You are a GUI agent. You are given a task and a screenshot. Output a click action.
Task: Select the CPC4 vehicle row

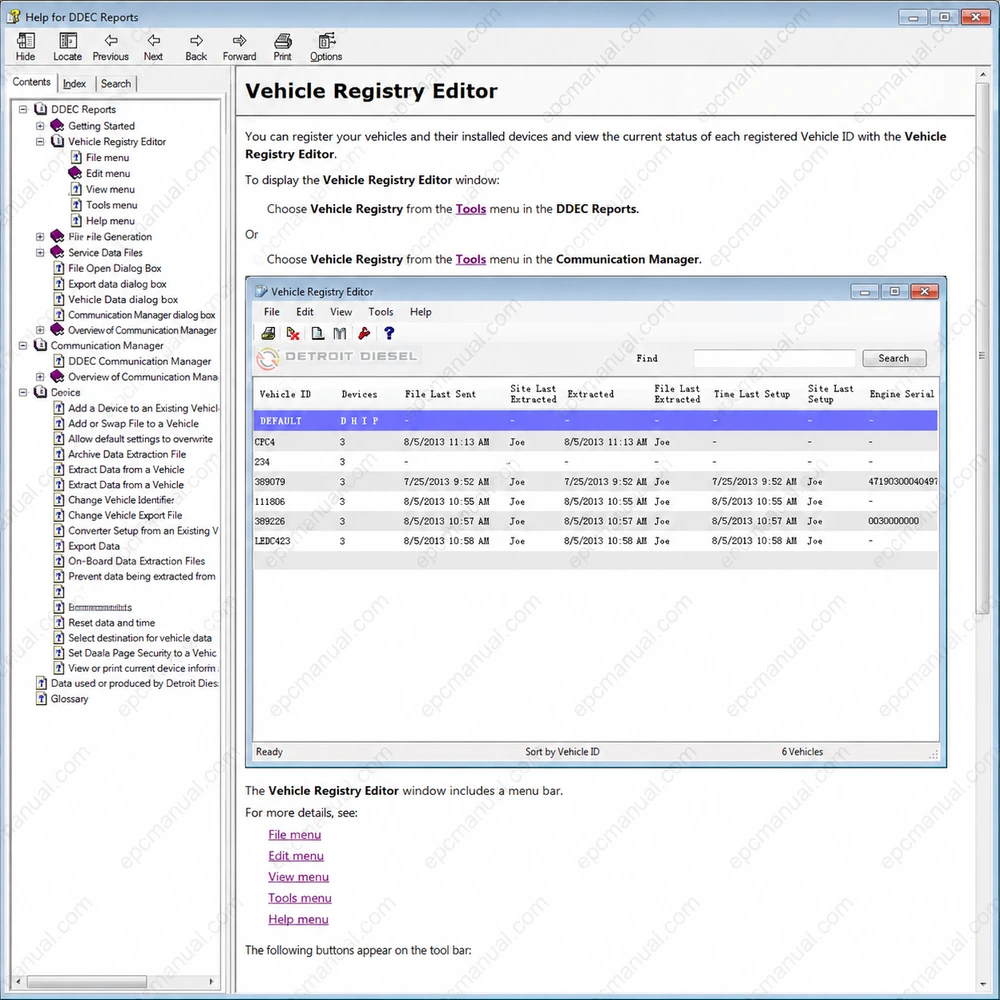tap(596, 441)
